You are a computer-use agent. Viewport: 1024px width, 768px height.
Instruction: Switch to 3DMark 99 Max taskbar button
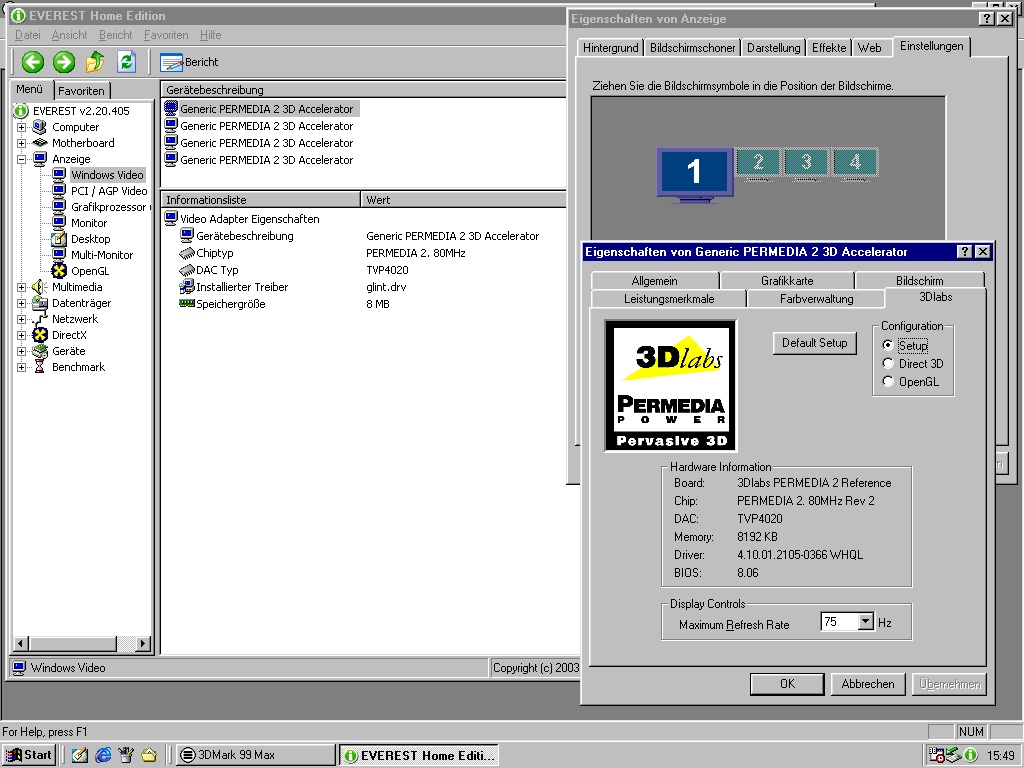coord(255,755)
